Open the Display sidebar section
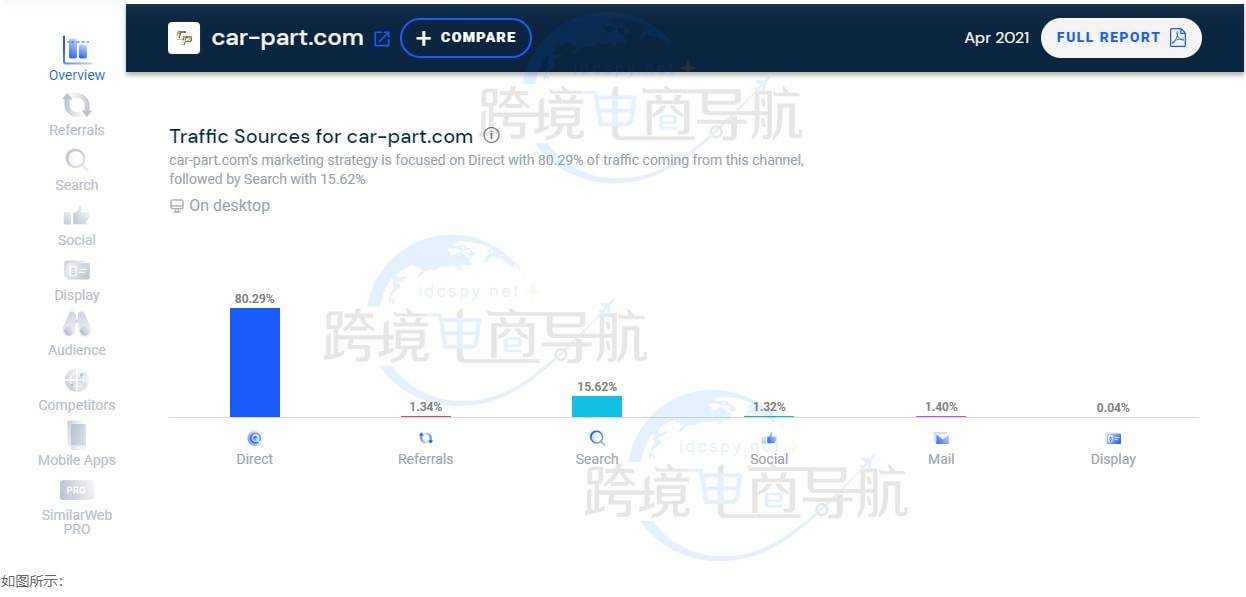The height and width of the screenshot is (597, 1246). click(x=76, y=271)
